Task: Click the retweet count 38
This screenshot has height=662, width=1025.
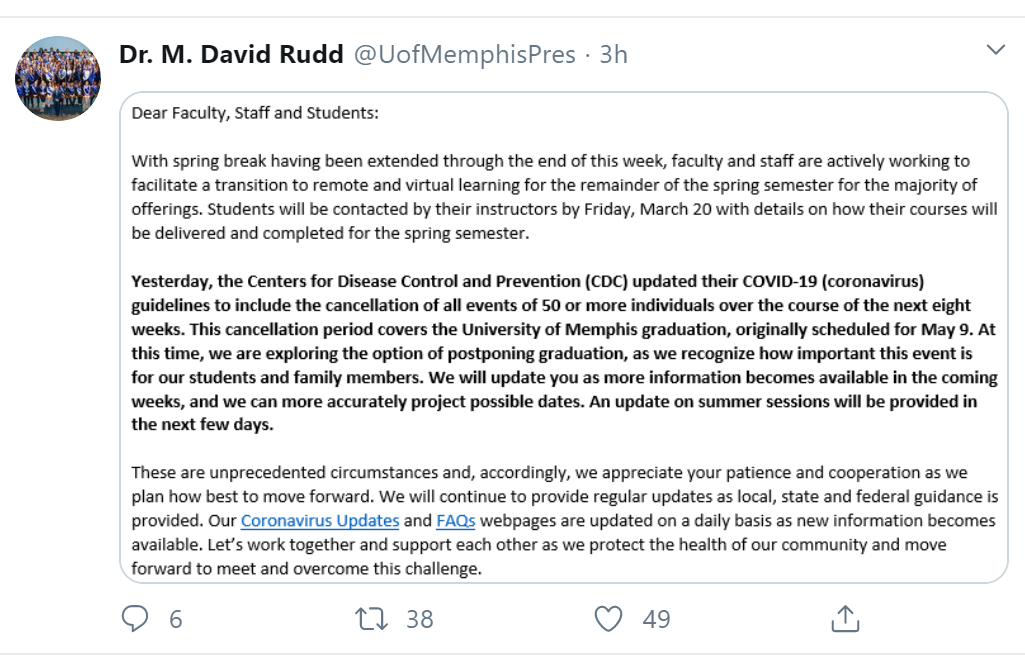Action: pos(420,620)
